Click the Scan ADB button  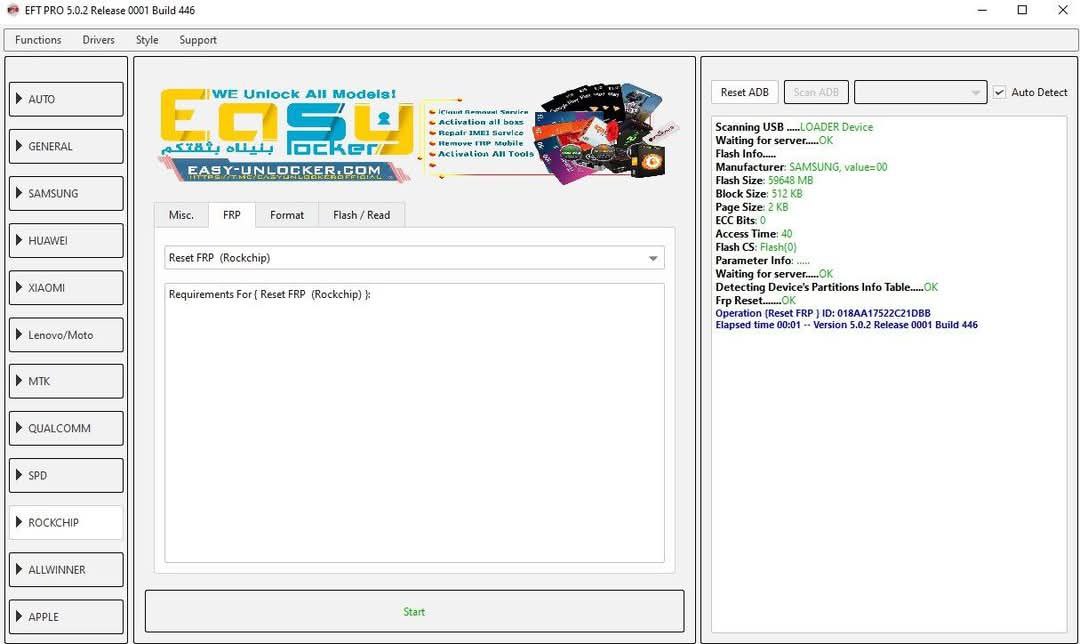(816, 92)
